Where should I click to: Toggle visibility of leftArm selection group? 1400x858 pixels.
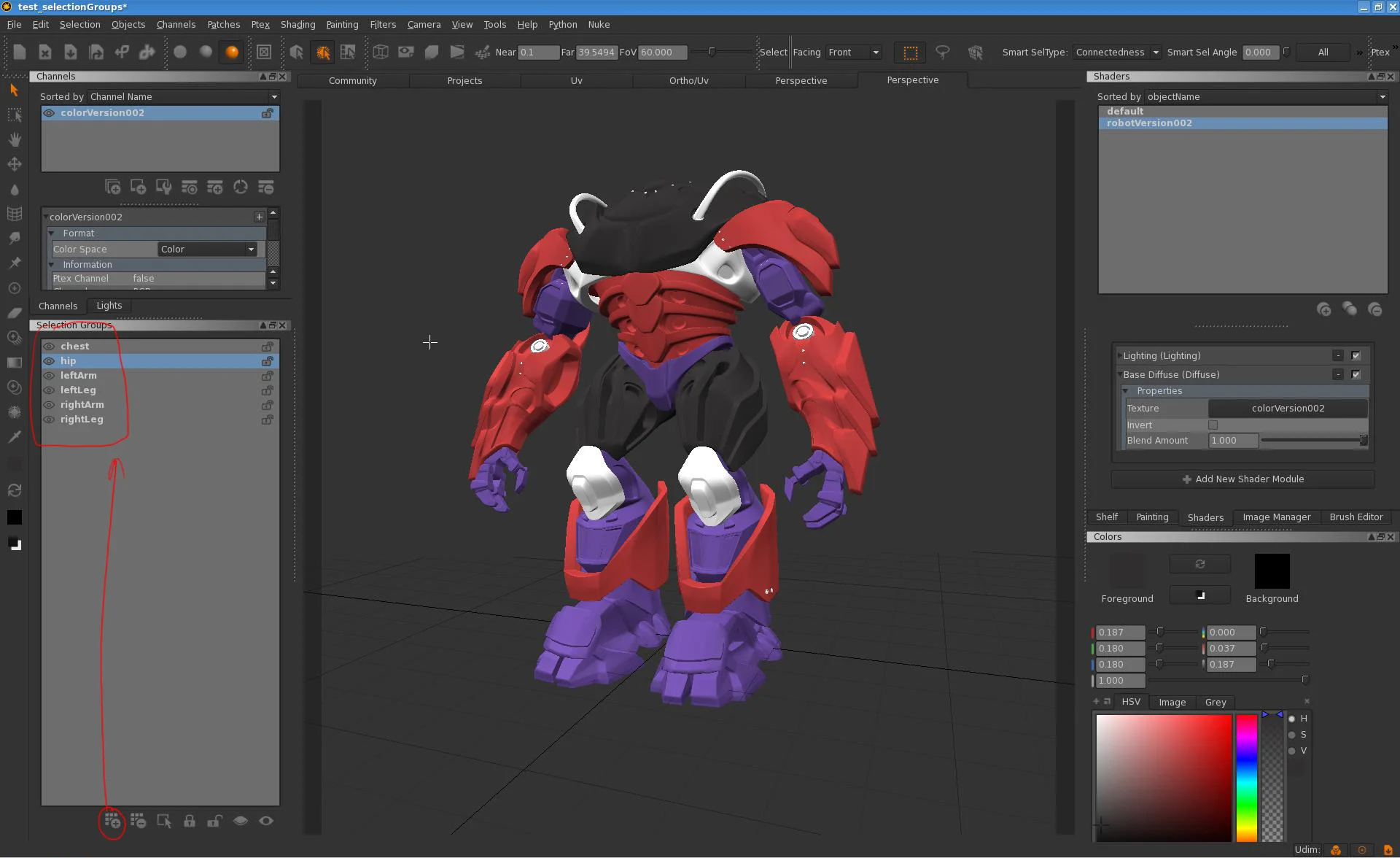[49, 376]
